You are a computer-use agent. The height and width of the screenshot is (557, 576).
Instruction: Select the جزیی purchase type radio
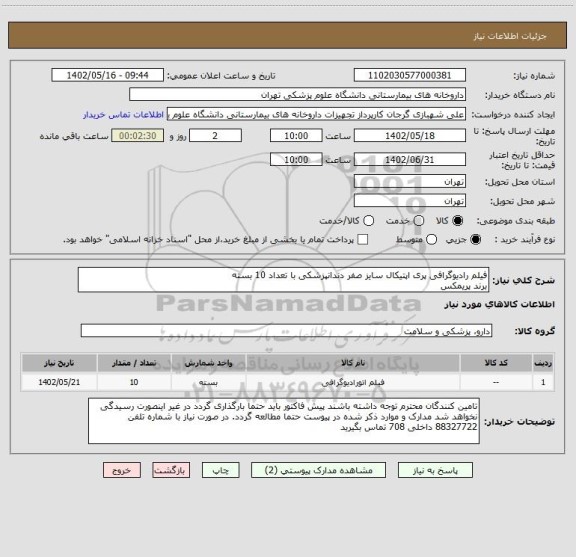476,240
